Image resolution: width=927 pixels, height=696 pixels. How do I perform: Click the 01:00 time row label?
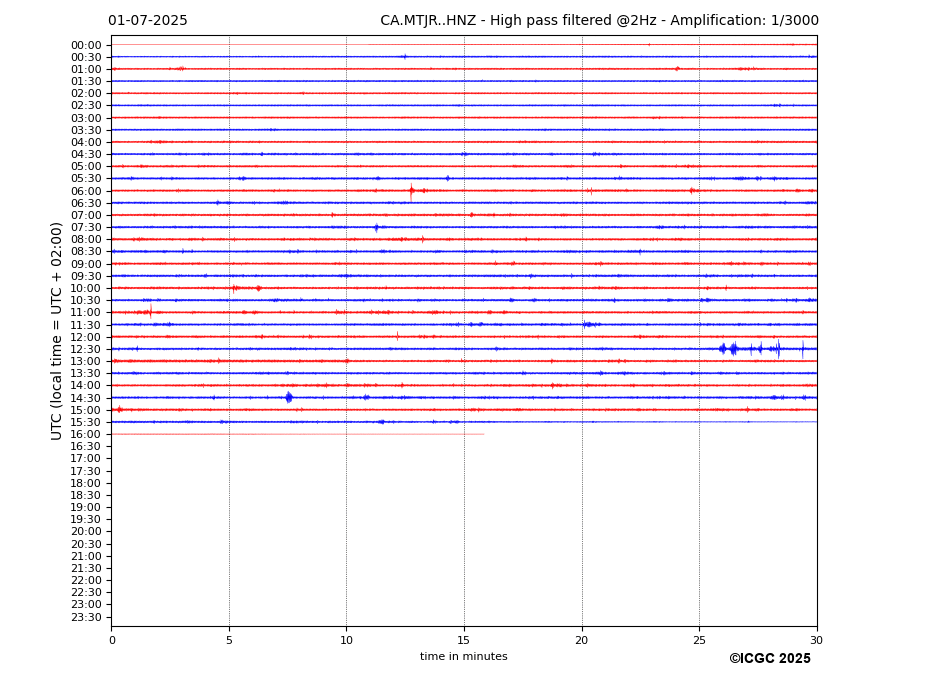pos(86,69)
